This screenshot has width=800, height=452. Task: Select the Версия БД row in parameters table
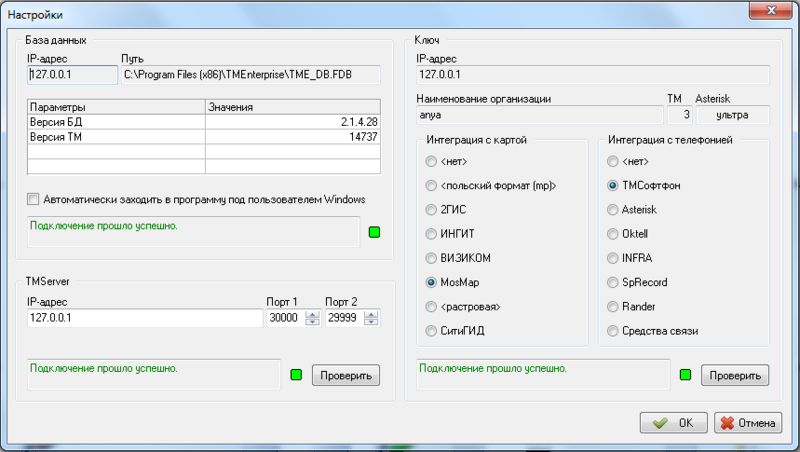coord(116,121)
